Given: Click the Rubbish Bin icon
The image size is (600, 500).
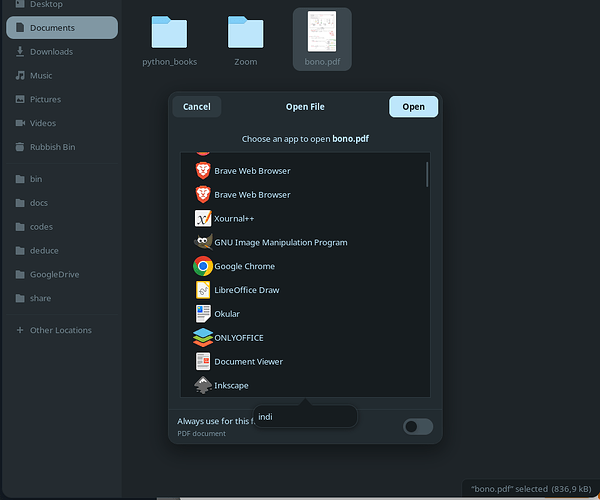Looking at the screenshot, I should [x=20, y=147].
